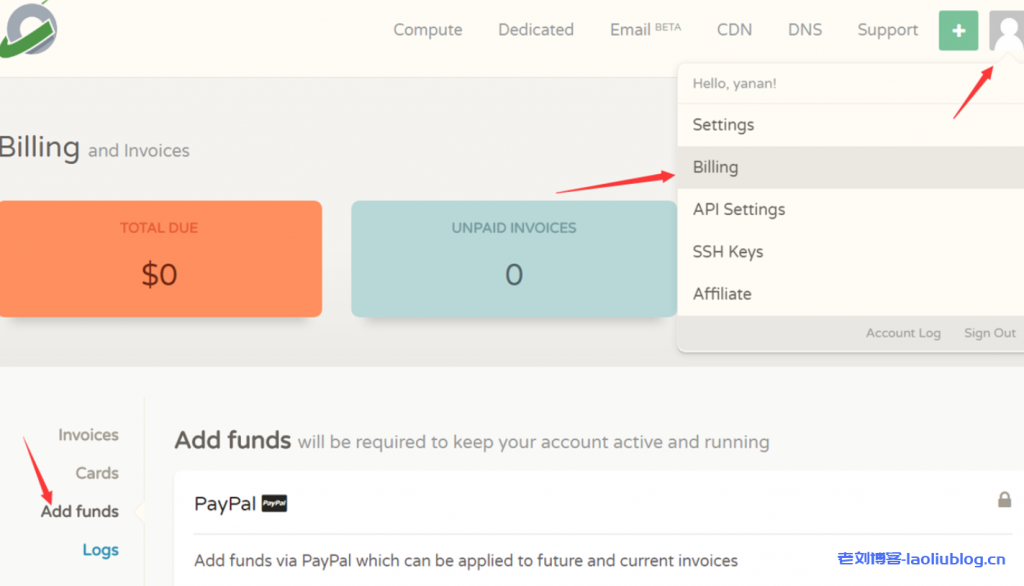Click the green plus deploy icon

(958, 30)
